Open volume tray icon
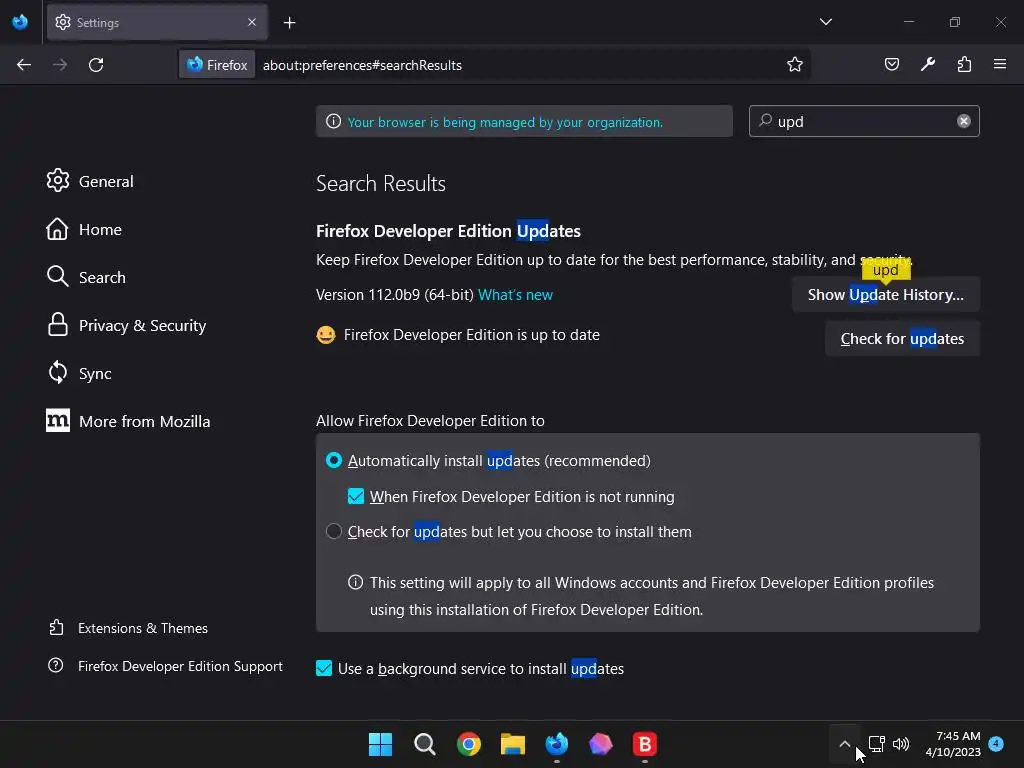The height and width of the screenshot is (768, 1024). [901, 744]
